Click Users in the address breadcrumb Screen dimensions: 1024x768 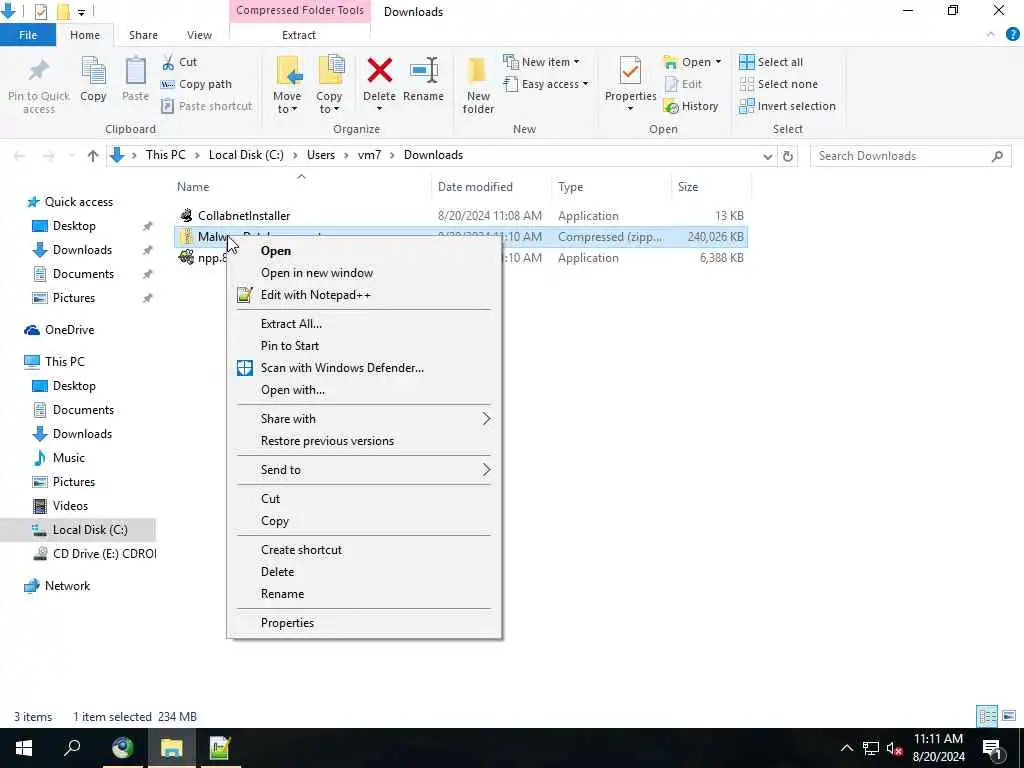coord(321,155)
